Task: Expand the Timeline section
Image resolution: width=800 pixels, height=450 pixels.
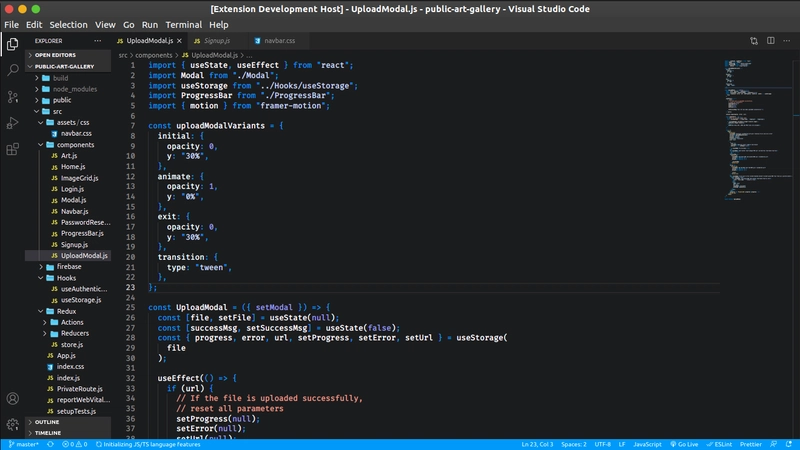Action: pyautogui.click(x=68, y=433)
